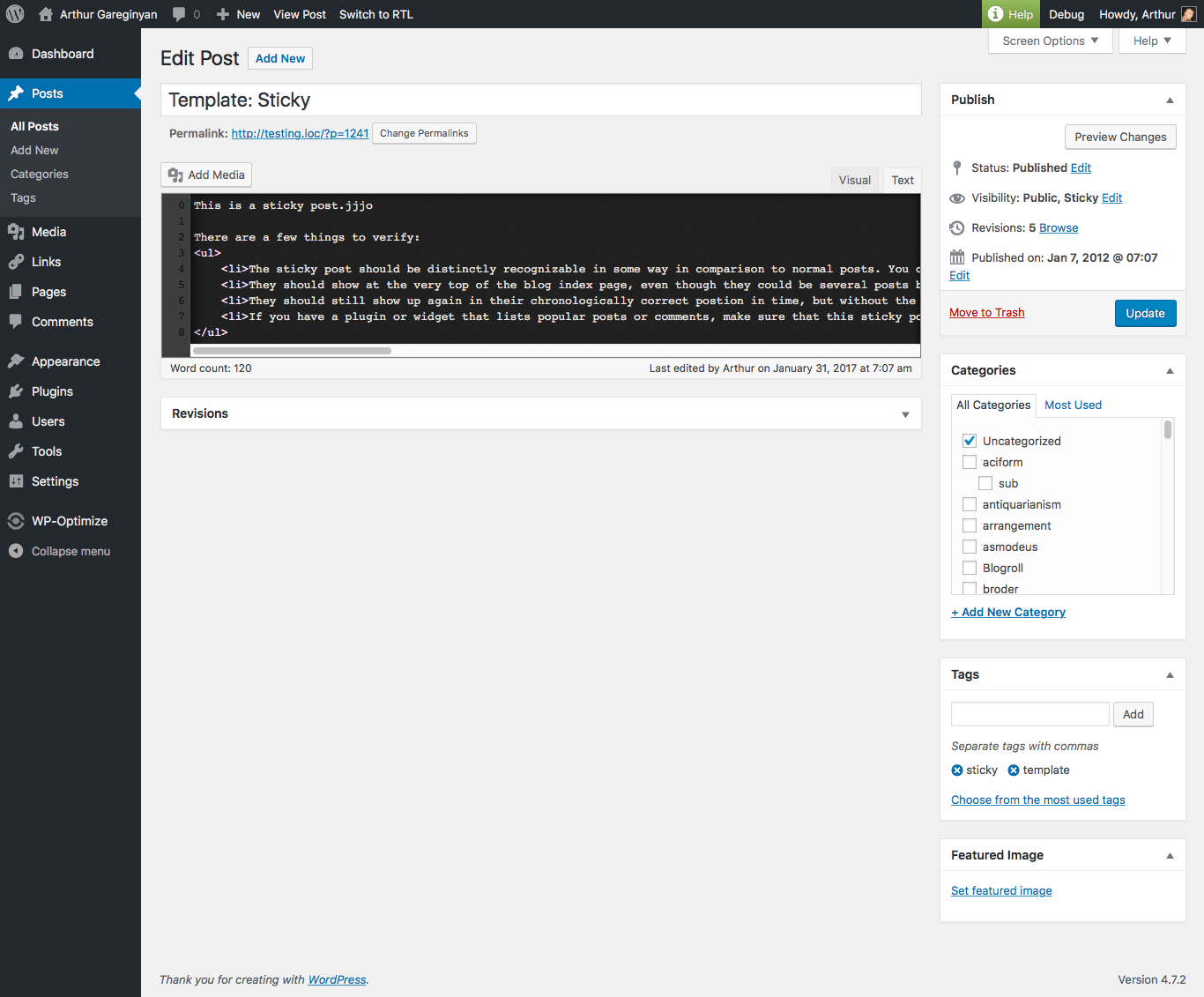The height and width of the screenshot is (997, 1204).
Task: Select the All Categories tab
Action: (993, 405)
